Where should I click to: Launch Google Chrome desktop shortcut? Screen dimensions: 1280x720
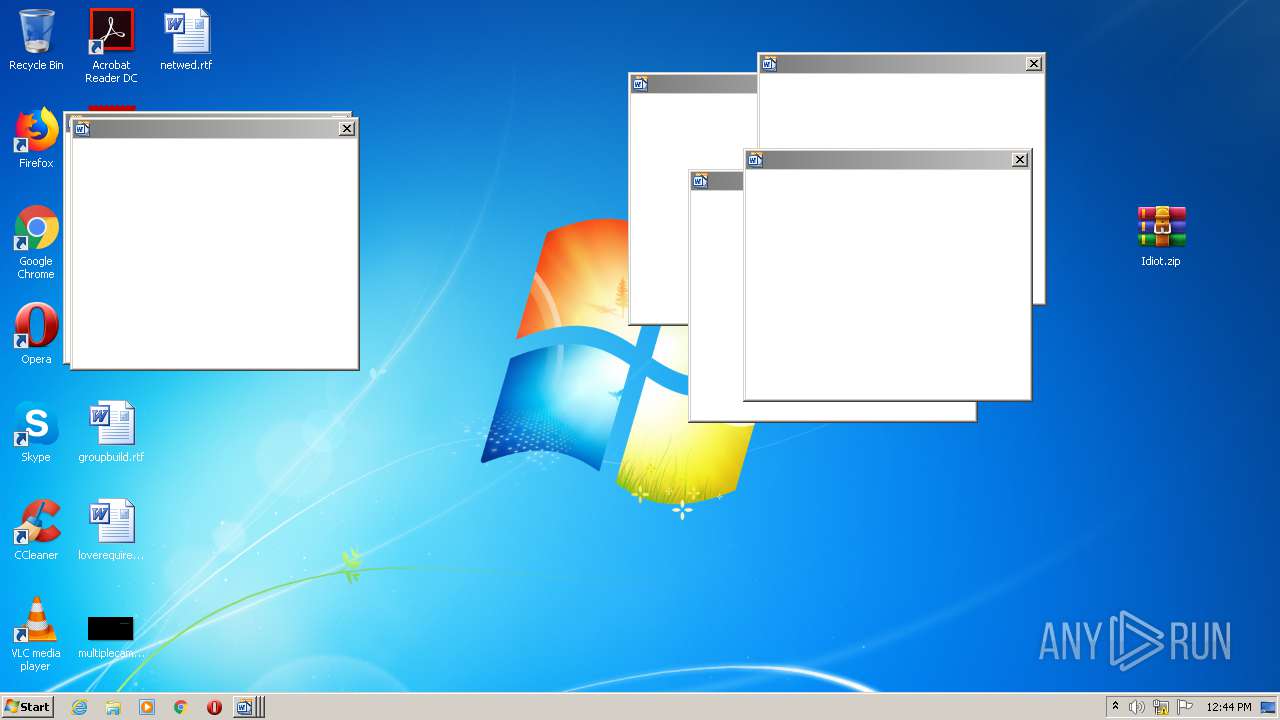tap(36, 242)
